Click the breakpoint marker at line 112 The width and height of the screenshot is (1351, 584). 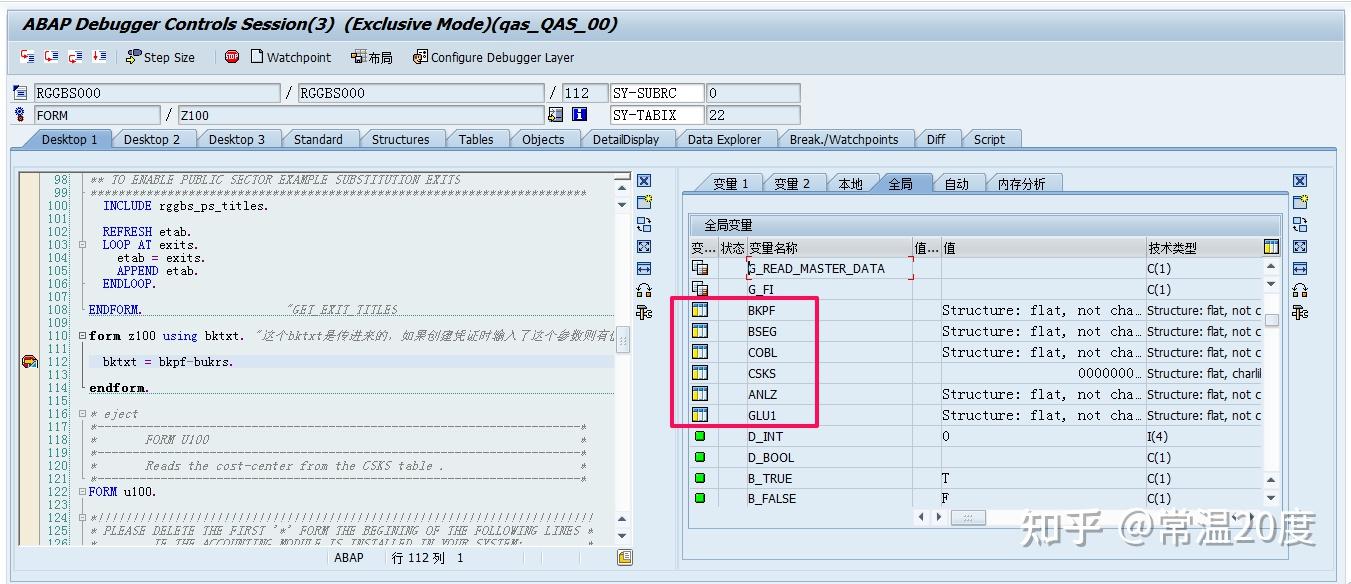pyautogui.click(x=29, y=362)
